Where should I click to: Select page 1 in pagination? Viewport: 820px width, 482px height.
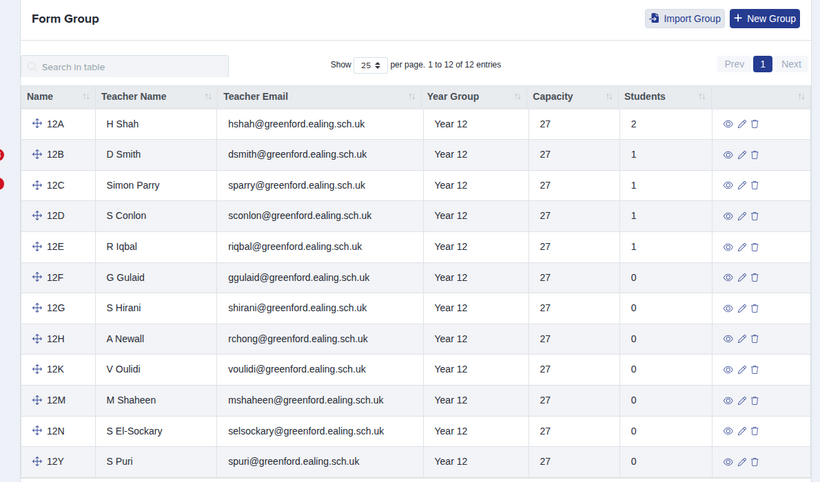pos(762,64)
